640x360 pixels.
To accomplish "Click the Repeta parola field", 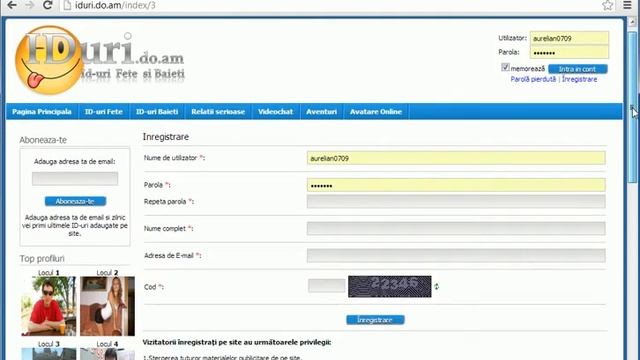I will 456,201.
